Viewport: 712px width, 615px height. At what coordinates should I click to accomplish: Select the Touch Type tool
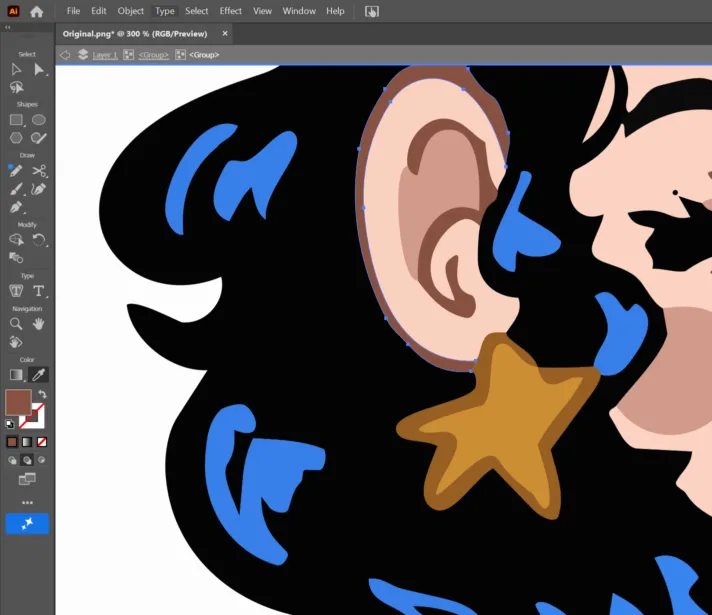click(16, 291)
